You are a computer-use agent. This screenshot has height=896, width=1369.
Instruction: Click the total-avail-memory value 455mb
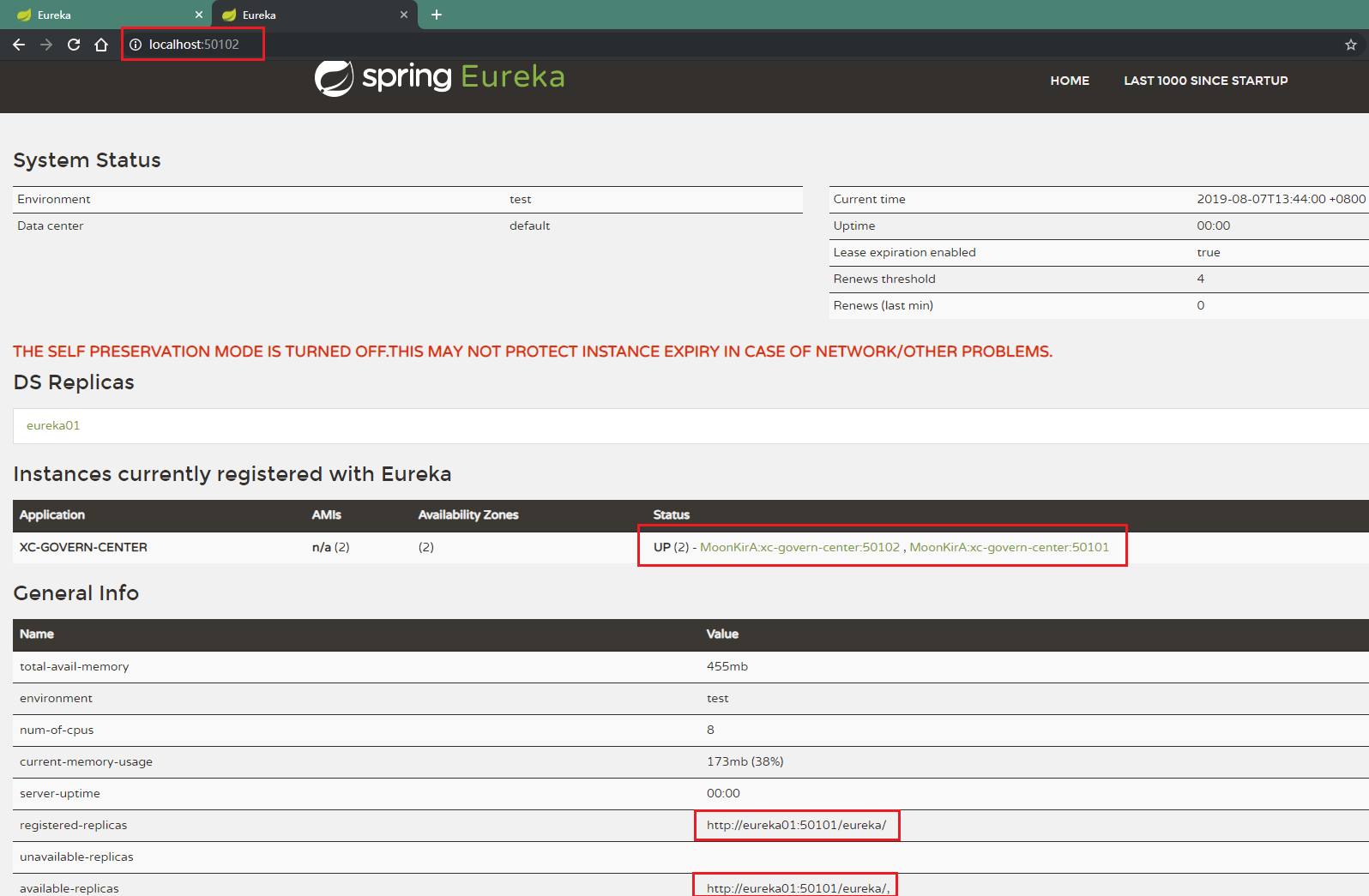(727, 666)
